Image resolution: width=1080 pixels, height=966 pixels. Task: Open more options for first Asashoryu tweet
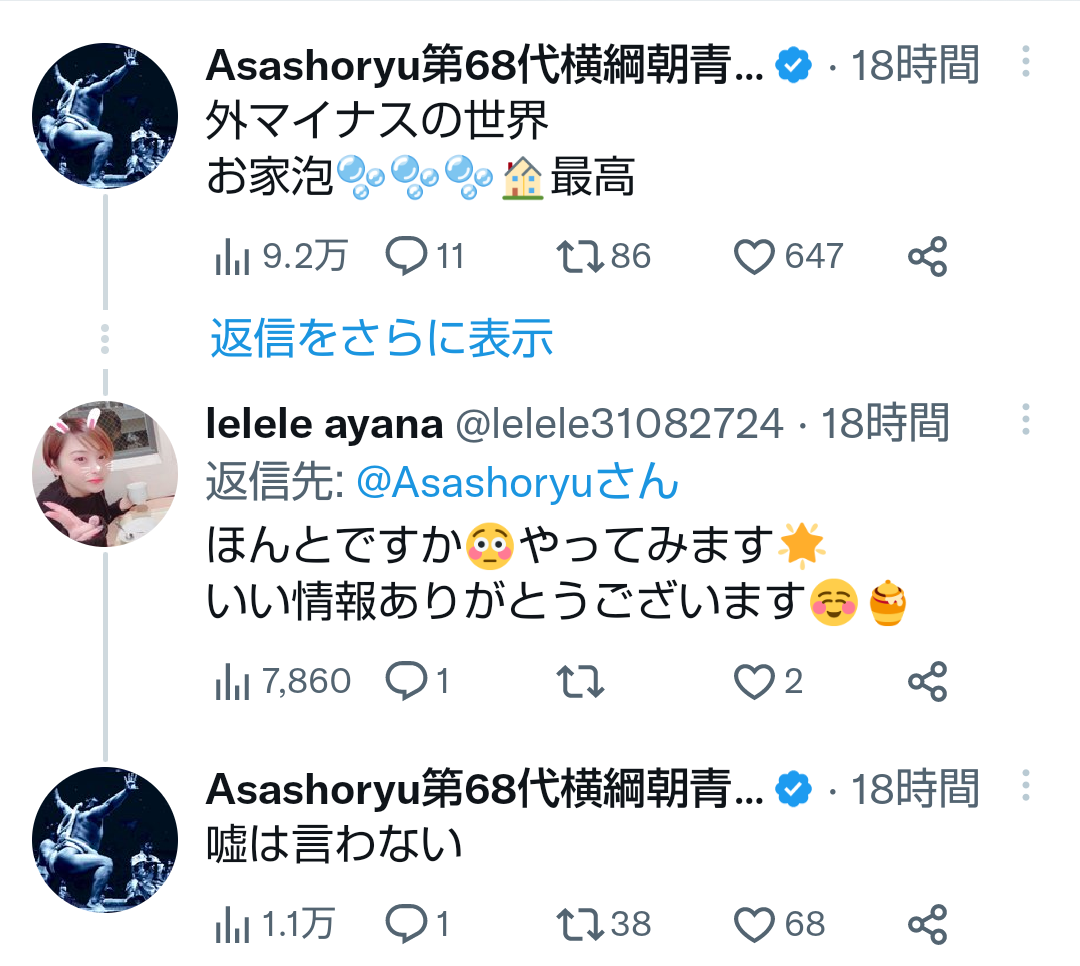(1025, 62)
